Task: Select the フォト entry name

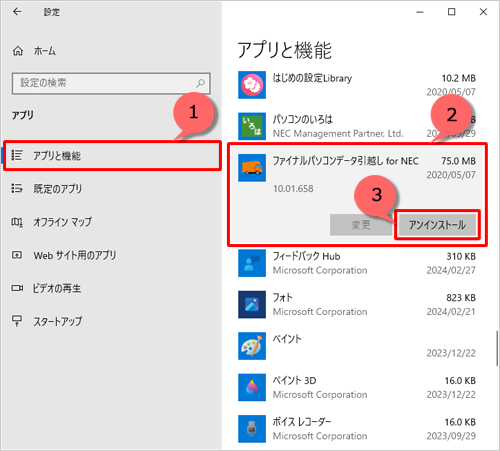Action: click(283, 298)
